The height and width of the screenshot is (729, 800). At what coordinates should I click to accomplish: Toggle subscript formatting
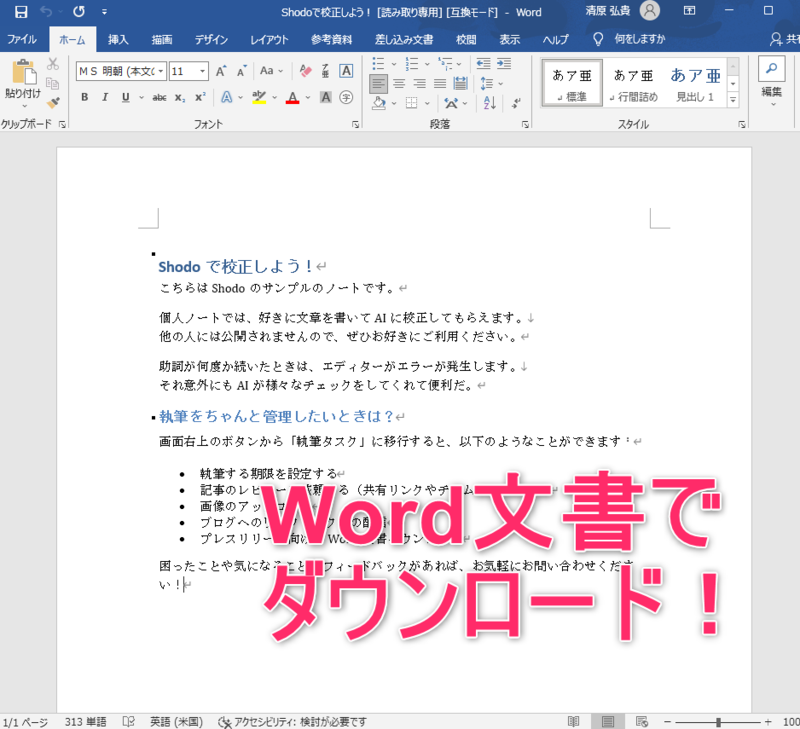pyautogui.click(x=180, y=97)
